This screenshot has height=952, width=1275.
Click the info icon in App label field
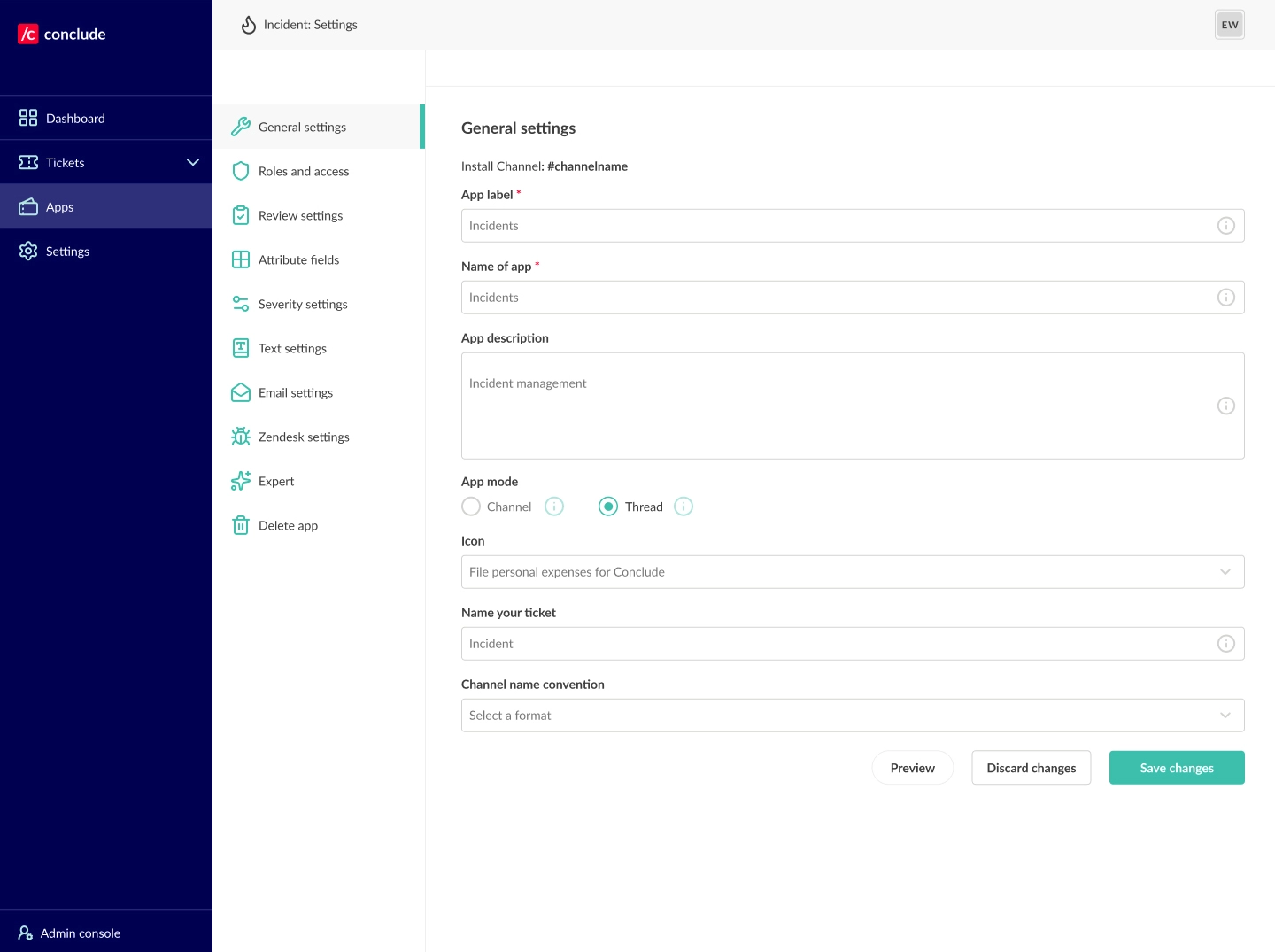click(1225, 226)
